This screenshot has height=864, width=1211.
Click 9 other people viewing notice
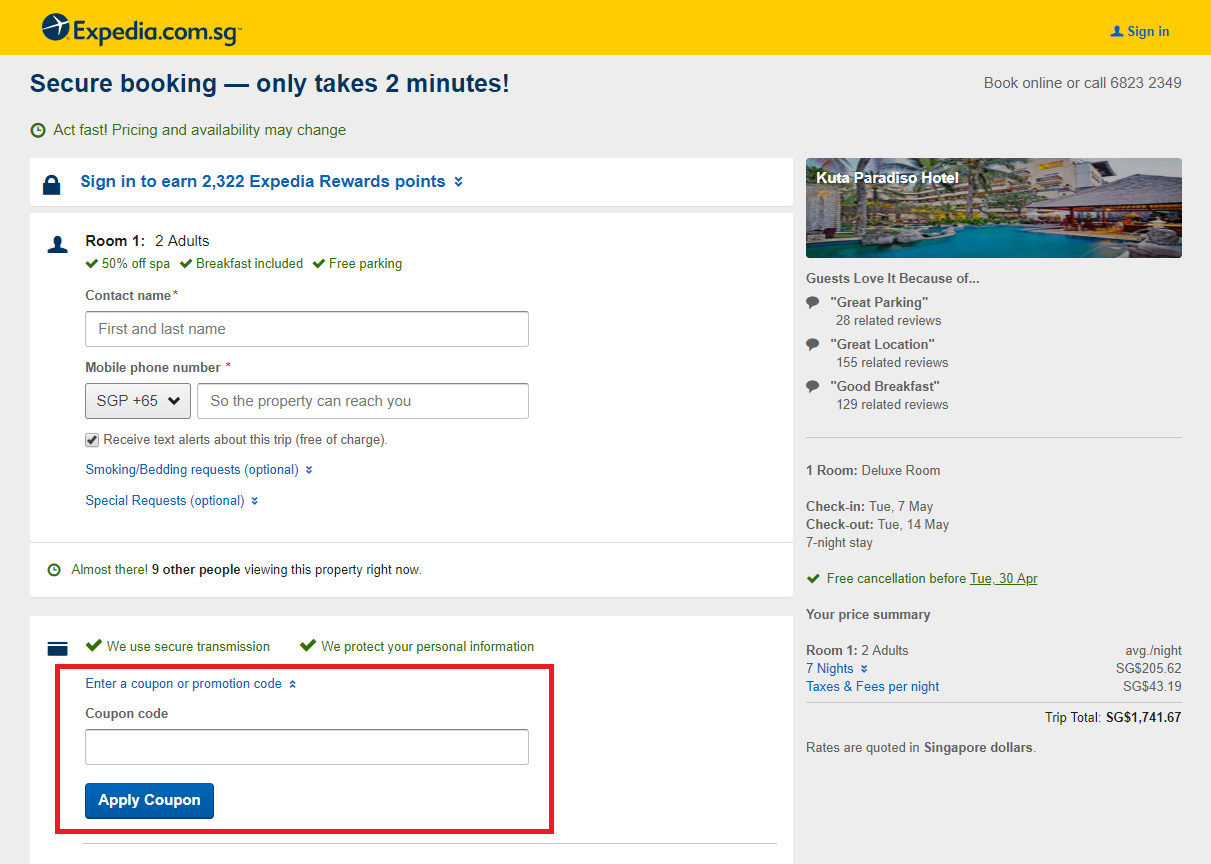[246, 570]
